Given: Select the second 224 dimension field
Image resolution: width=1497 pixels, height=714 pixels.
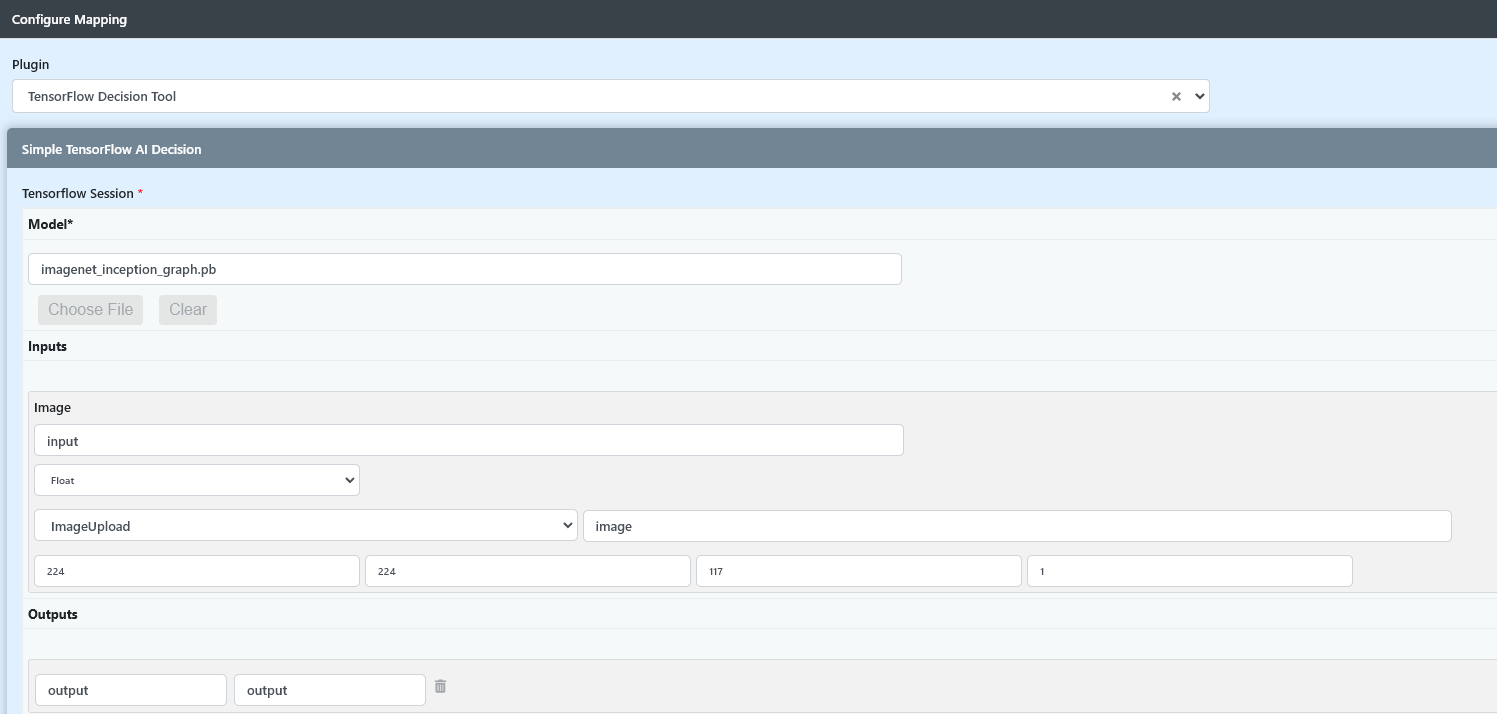Looking at the screenshot, I should point(527,571).
